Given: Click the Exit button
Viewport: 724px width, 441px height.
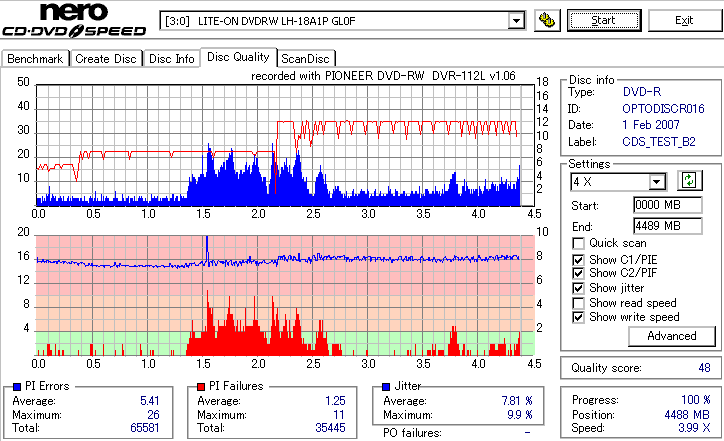Looking at the screenshot, I should 684,20.
